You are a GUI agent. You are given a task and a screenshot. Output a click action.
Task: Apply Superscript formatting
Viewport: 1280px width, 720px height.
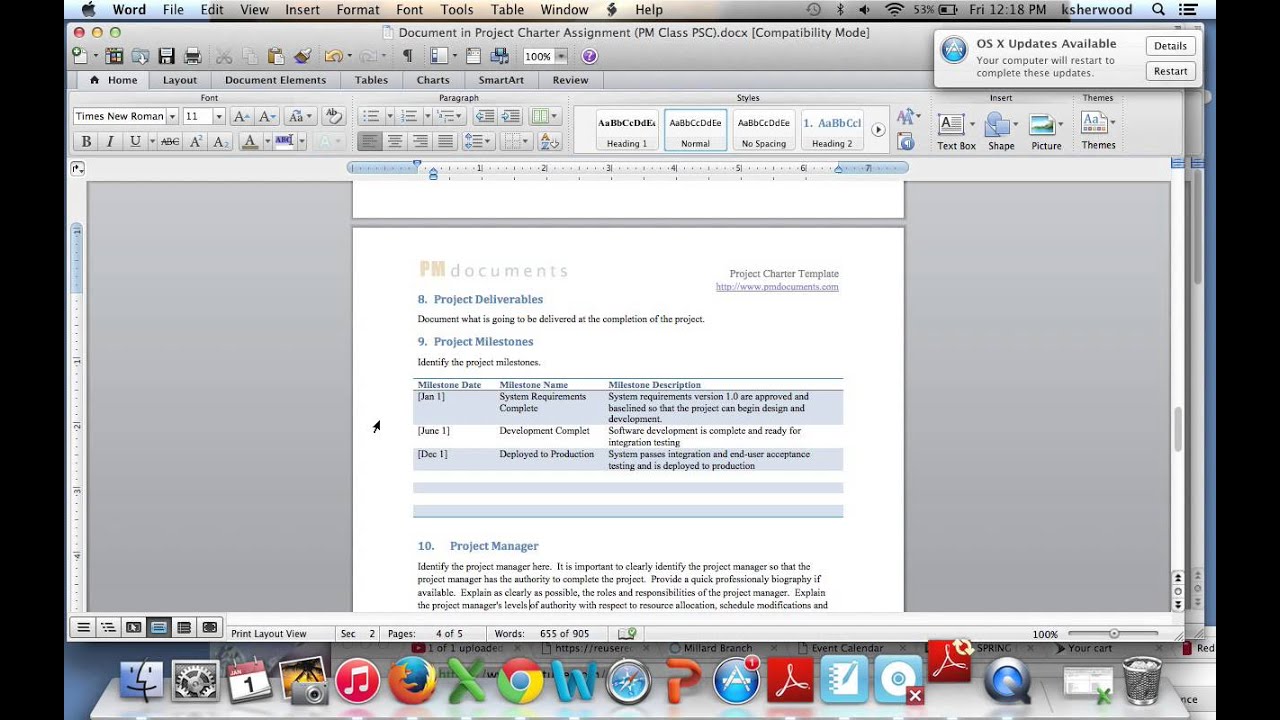point(196,142)
